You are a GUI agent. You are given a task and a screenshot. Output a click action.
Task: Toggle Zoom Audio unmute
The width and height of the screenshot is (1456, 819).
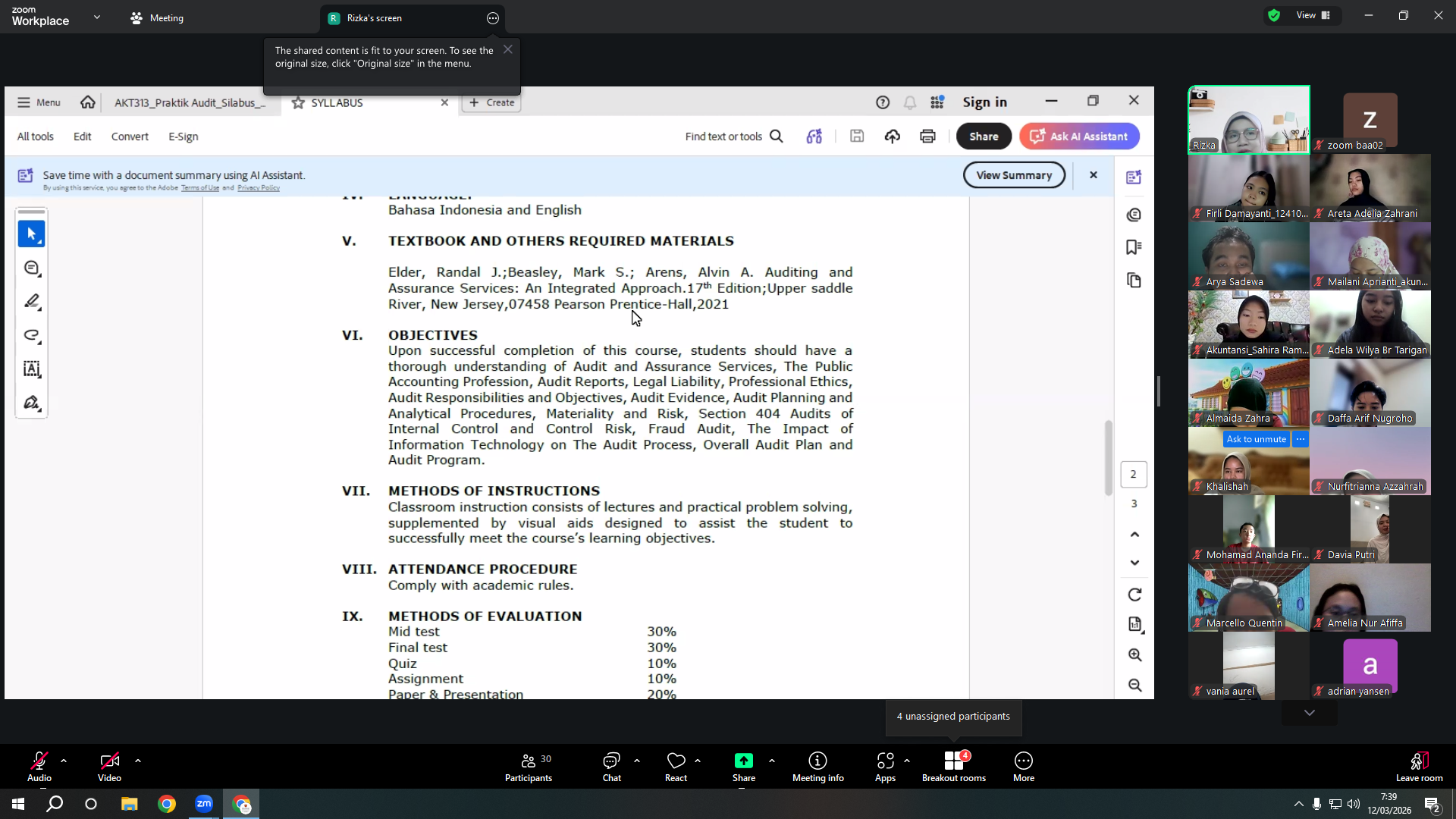coord(39,767)
